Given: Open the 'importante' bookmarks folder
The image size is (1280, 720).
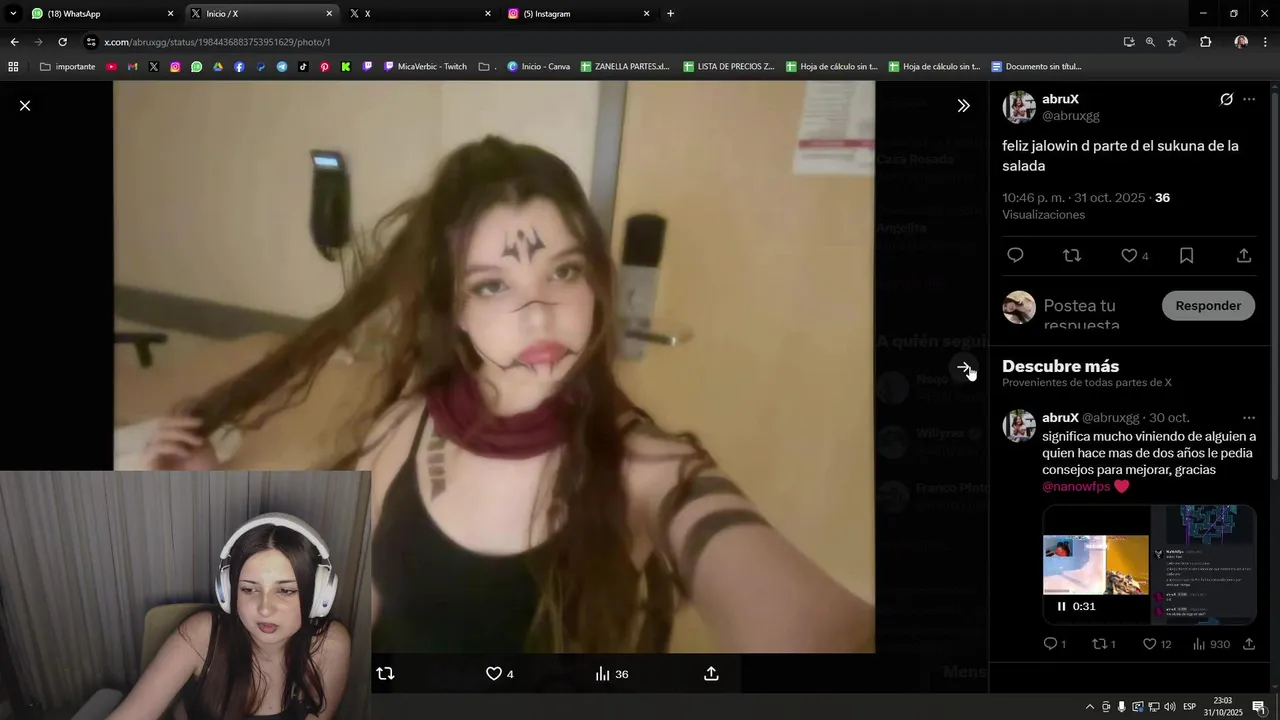Looking at the screenshot, I should coord(68,67).
